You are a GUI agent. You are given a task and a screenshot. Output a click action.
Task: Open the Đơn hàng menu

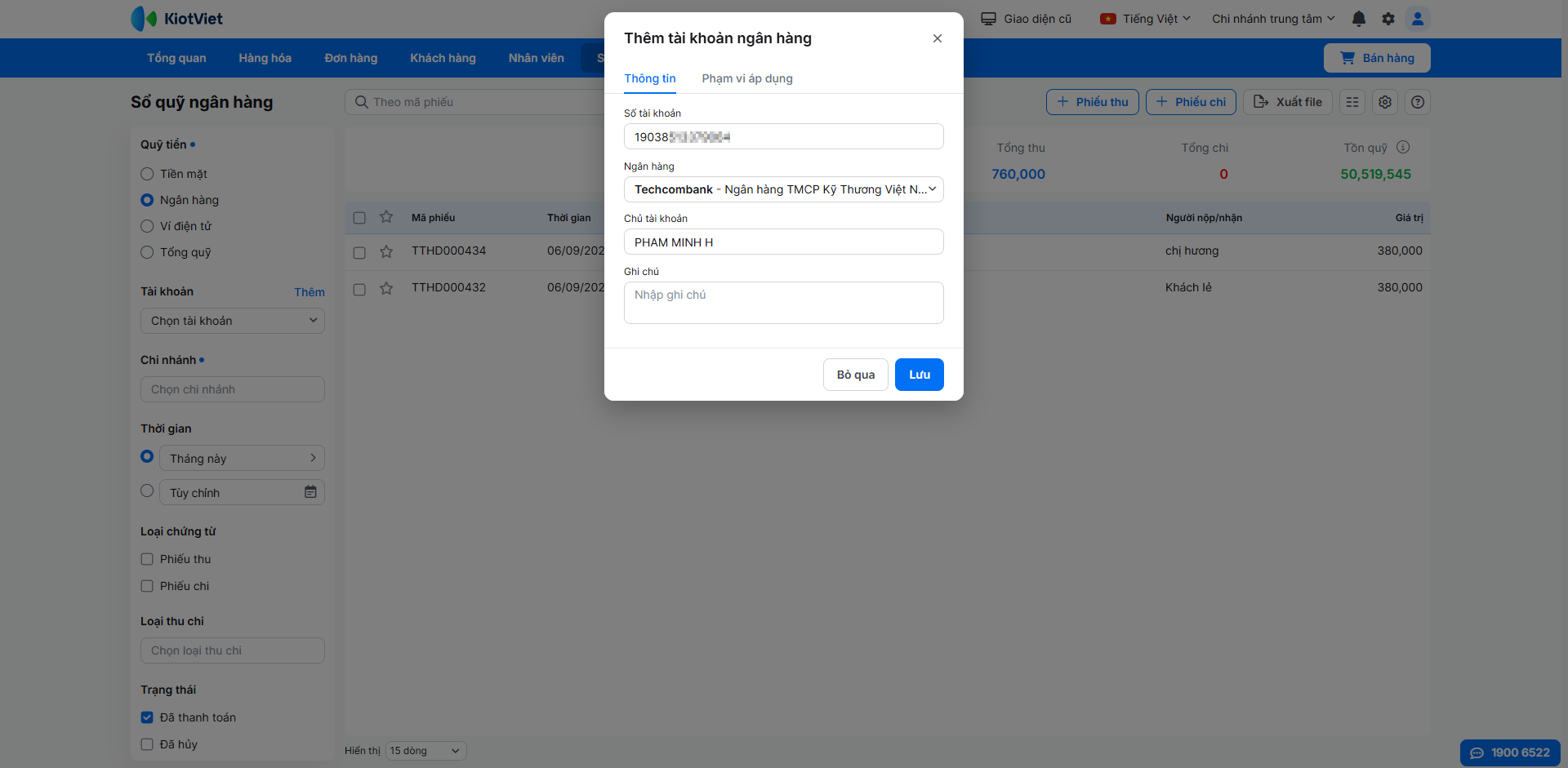point(351,58)
